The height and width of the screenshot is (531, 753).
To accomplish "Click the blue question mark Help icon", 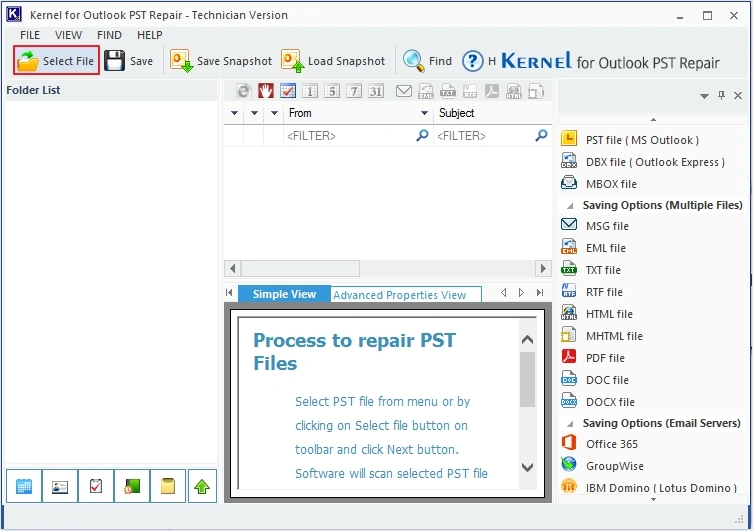I will 473,61.
